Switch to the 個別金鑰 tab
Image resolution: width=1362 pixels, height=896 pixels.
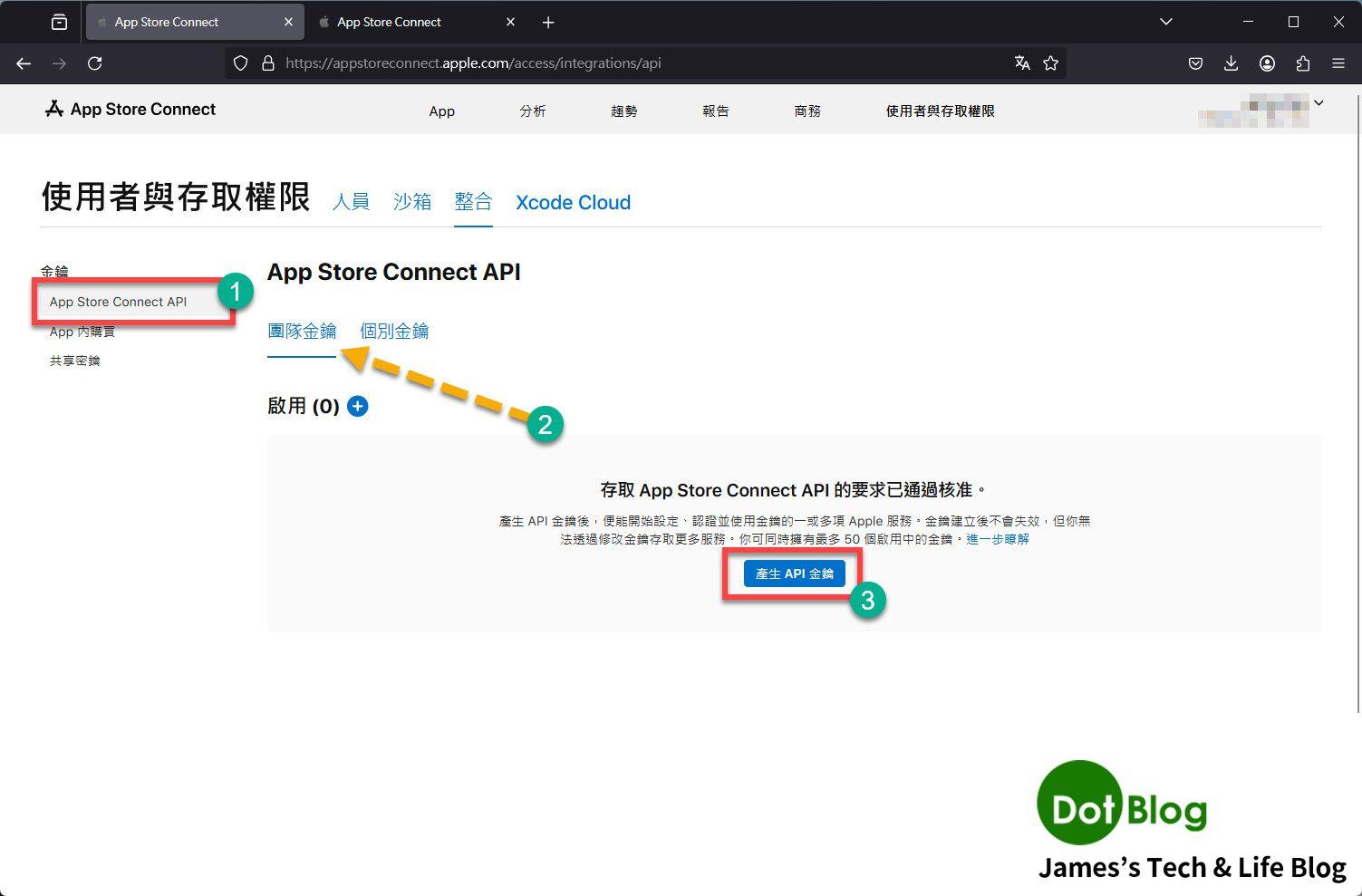coord(394,332)
